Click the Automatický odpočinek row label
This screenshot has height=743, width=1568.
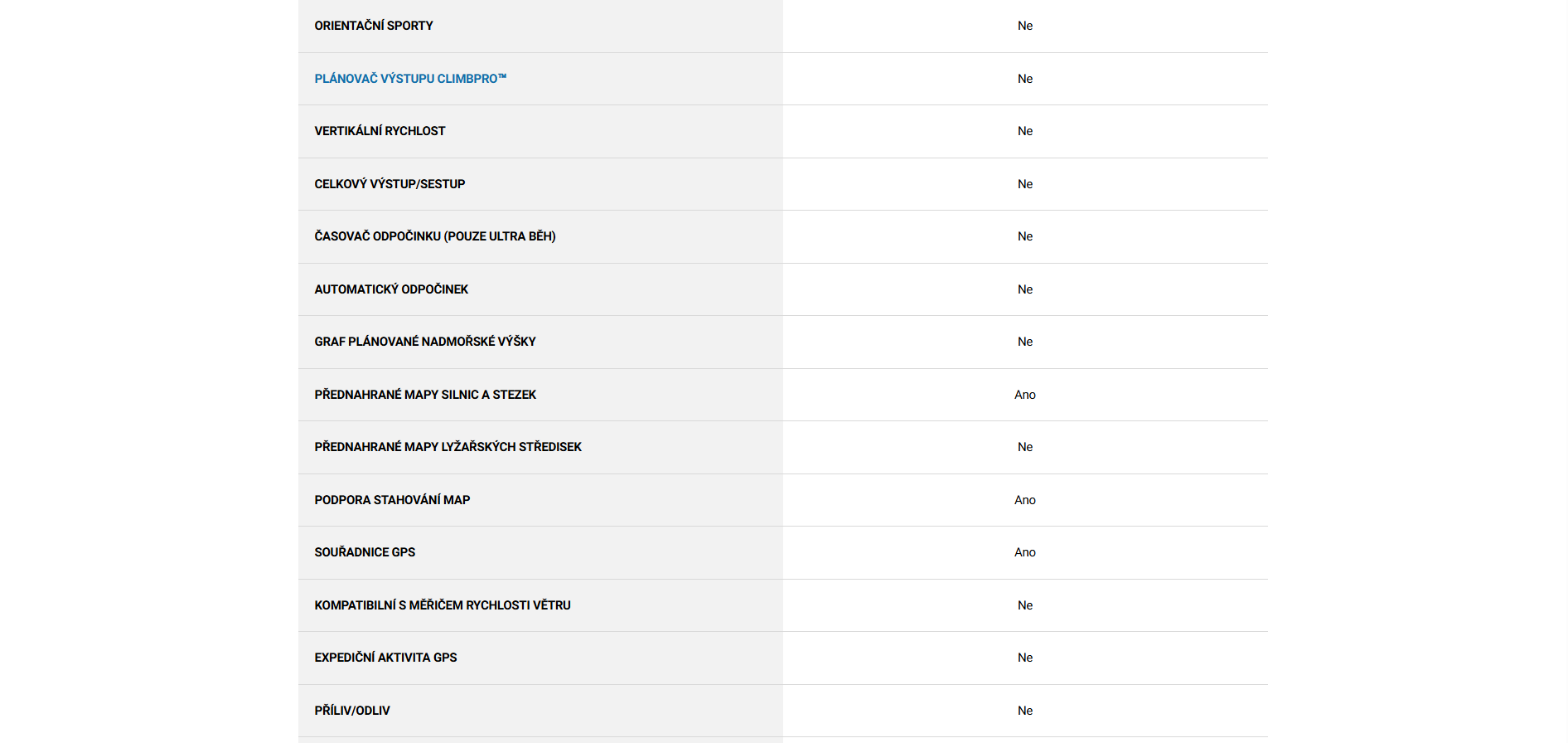coord(391,289)
